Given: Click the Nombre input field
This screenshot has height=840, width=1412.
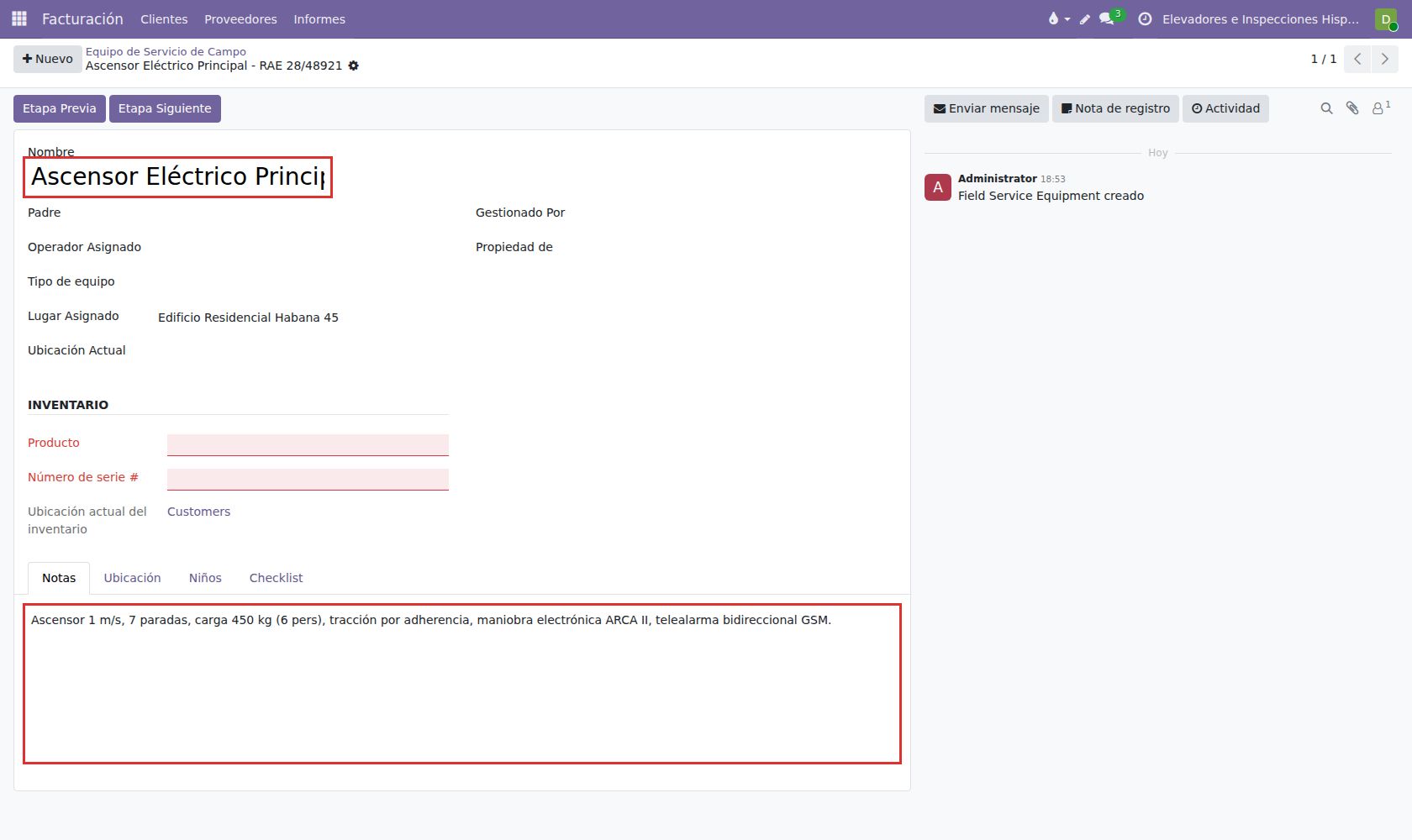Looking at the screenshot, I should pos(178,177).
